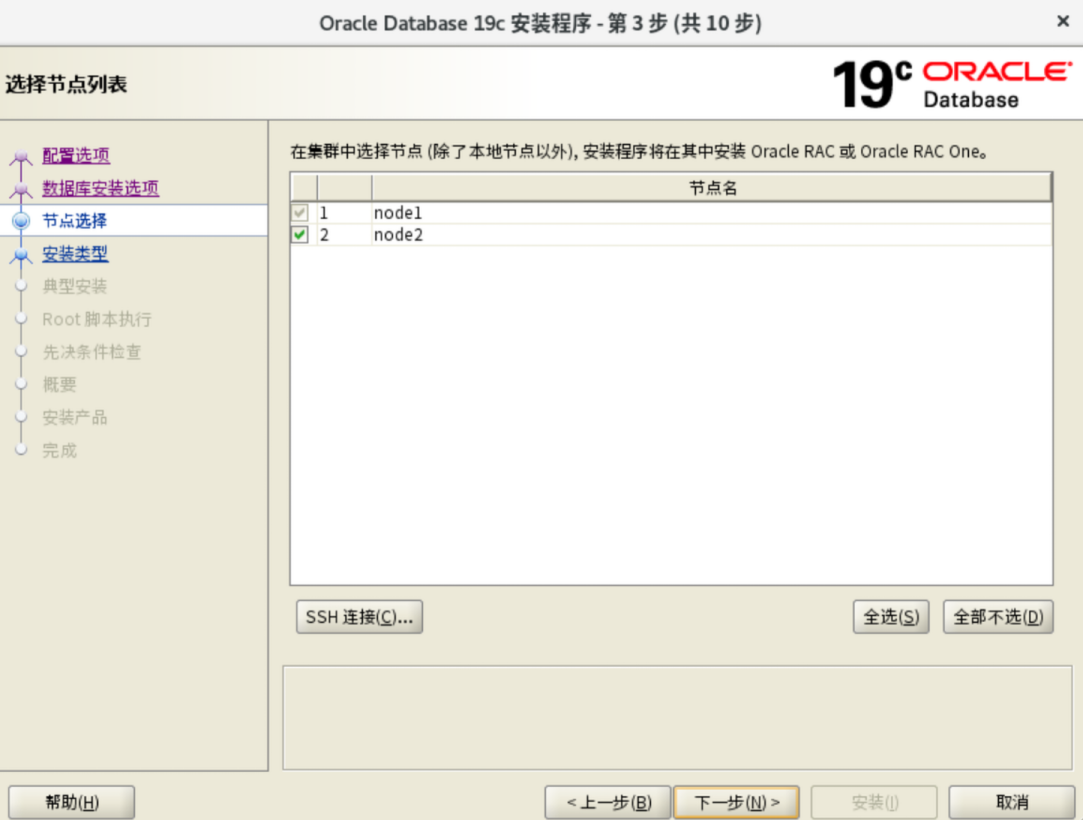Click the 数据库安装选项 step icon
Viewport: 1083px width, 820px height.
(21, 190)
